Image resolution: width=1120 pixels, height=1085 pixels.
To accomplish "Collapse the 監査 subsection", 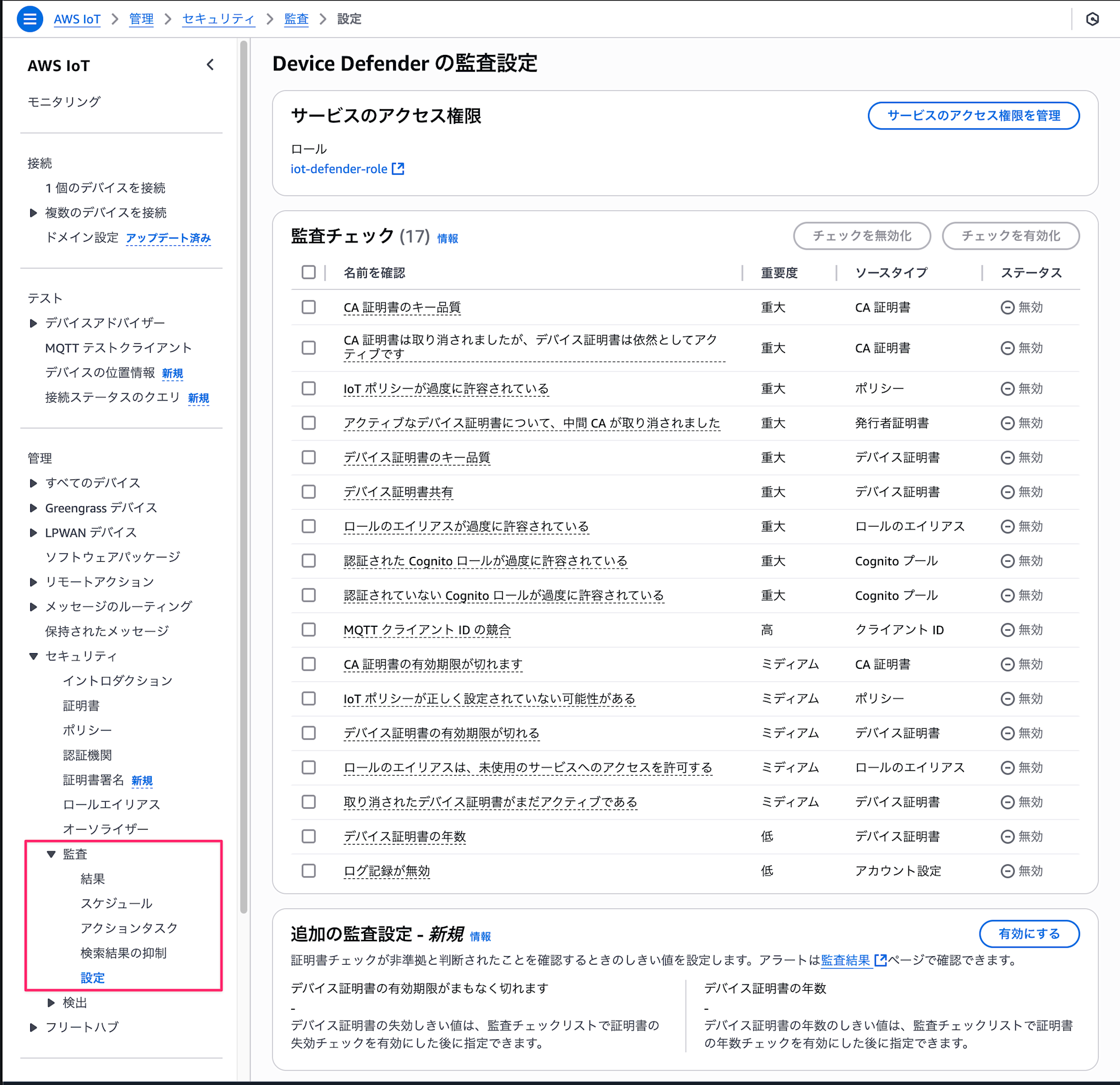I will (51, 854).
